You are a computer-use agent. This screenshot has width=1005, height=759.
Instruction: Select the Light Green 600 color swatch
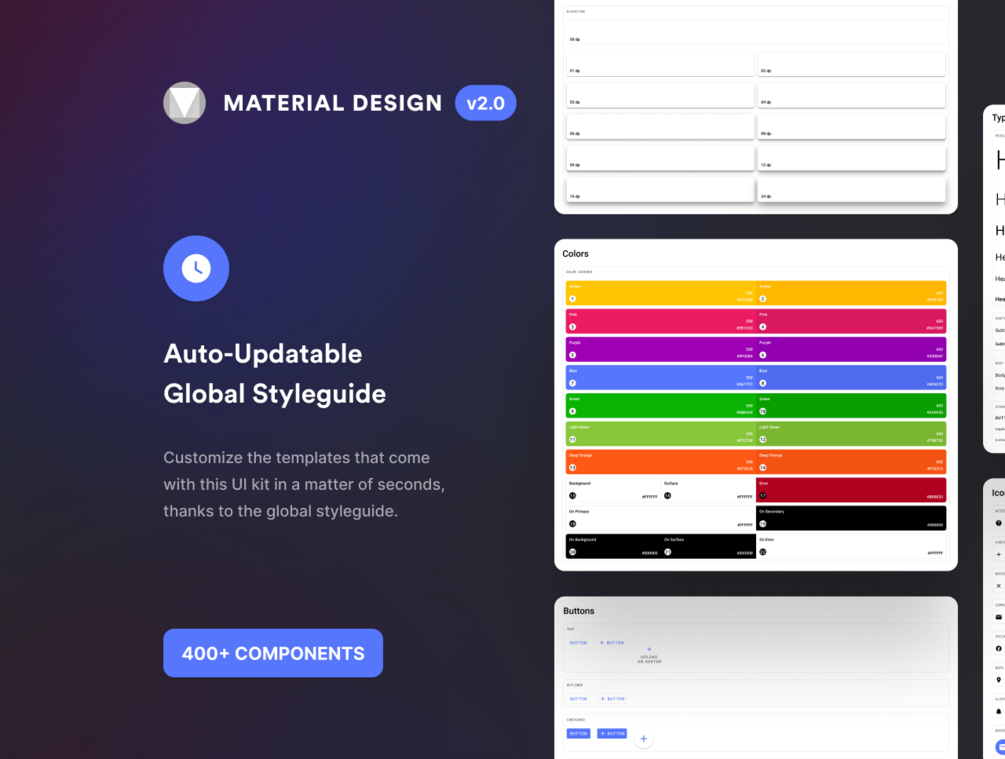point(851,434)
